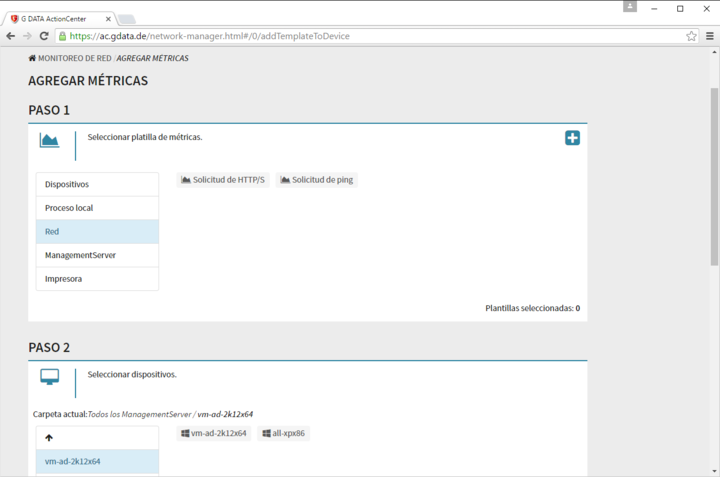Click Todos los ManagementServer folder path

140,414
